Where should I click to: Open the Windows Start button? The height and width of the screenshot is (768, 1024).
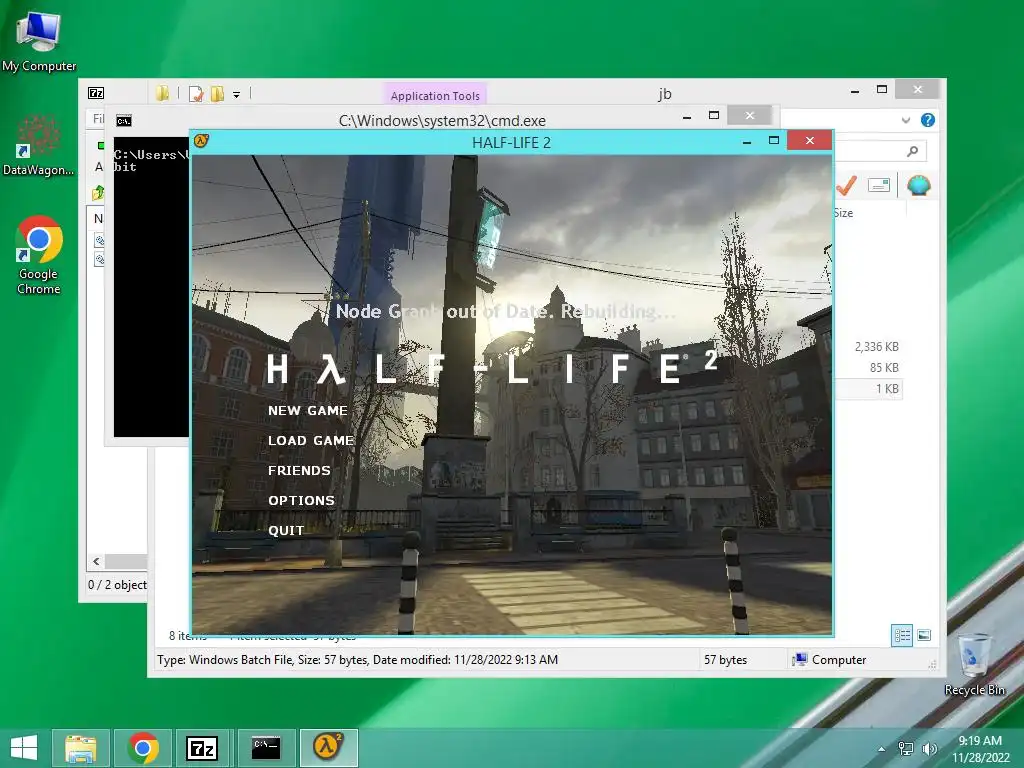pos(24,748)
